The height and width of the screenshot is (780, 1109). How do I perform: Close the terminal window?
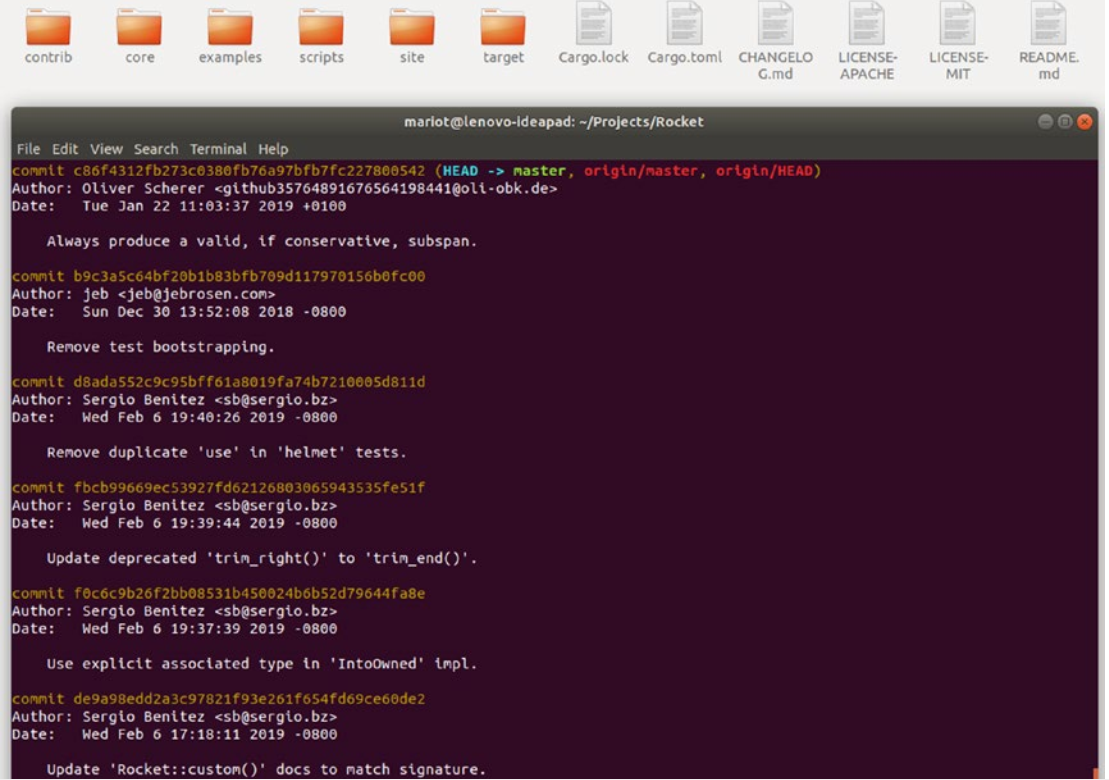(x=1084, y=122)
